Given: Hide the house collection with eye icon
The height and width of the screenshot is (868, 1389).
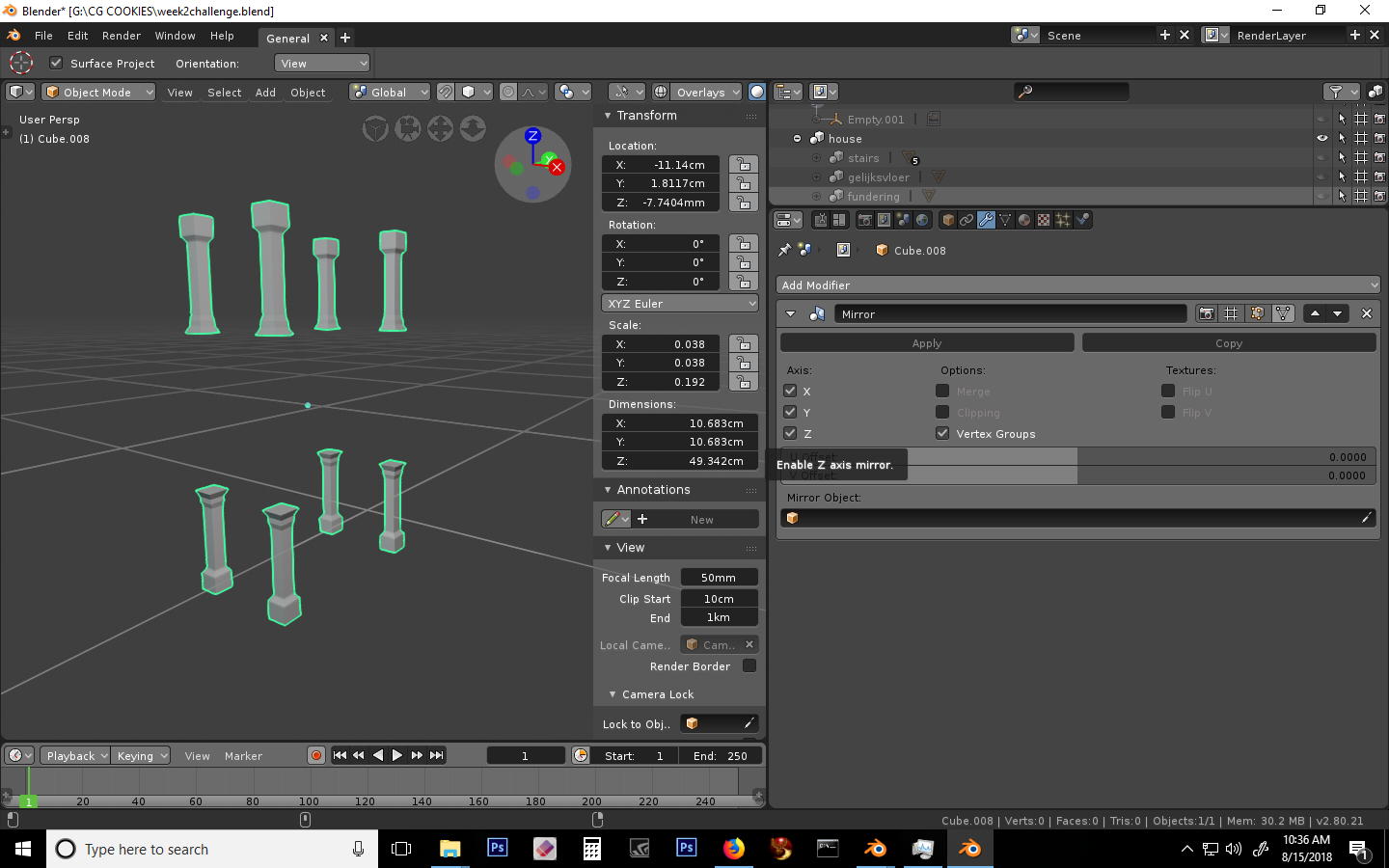Looking at the screenshot, I should 1322,138.
